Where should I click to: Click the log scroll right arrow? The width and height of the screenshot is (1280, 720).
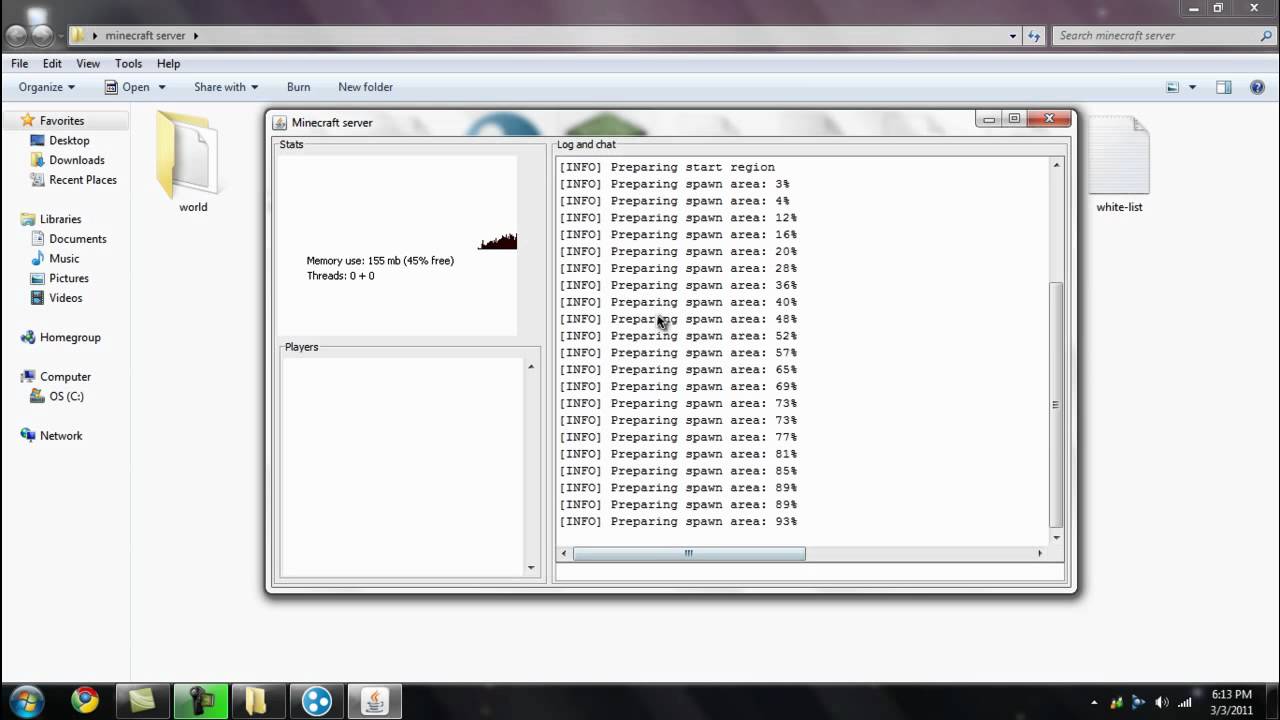tap(1039, 553)
